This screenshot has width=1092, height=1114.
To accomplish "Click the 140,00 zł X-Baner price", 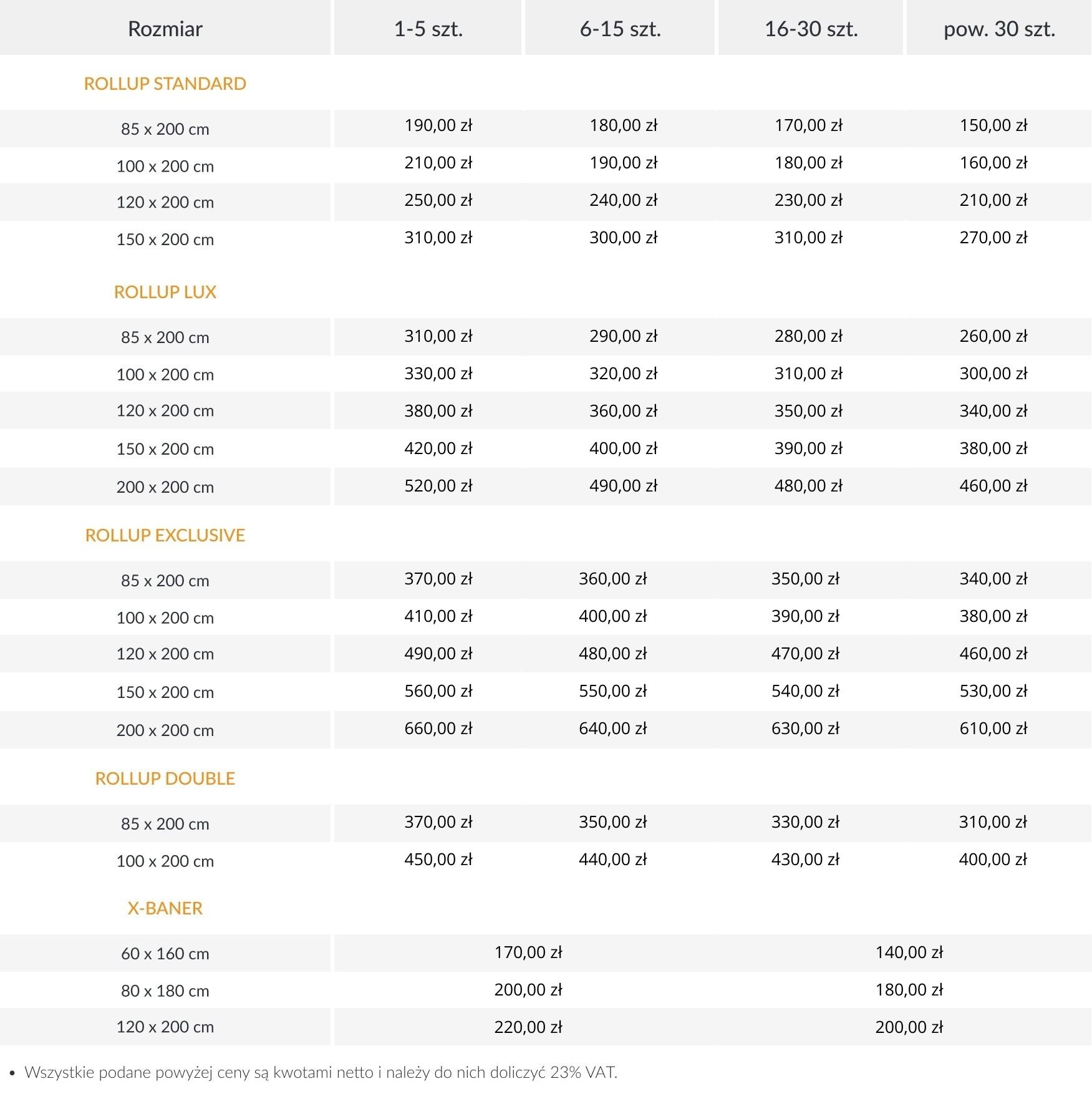I will click(x=909, y=952).
